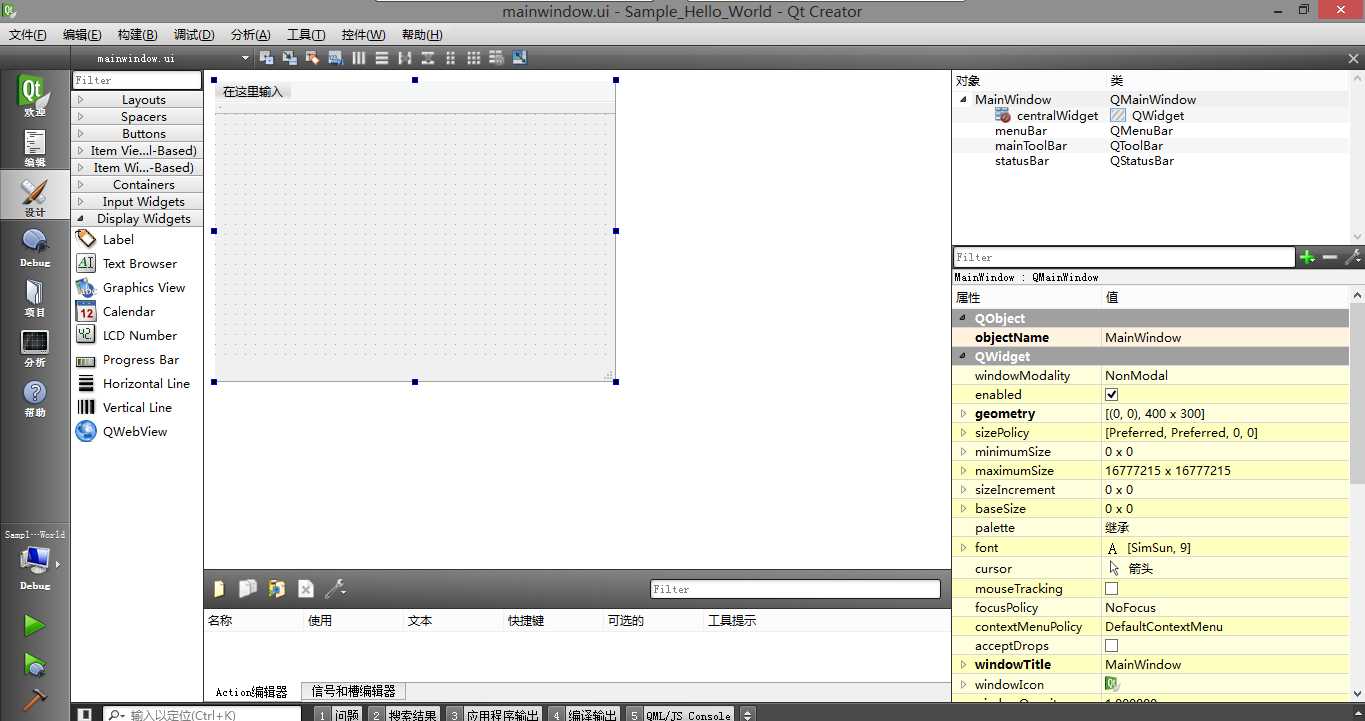
Task: Apply Lay Out Vertically toolbar icon
Action: pos(382,58)
